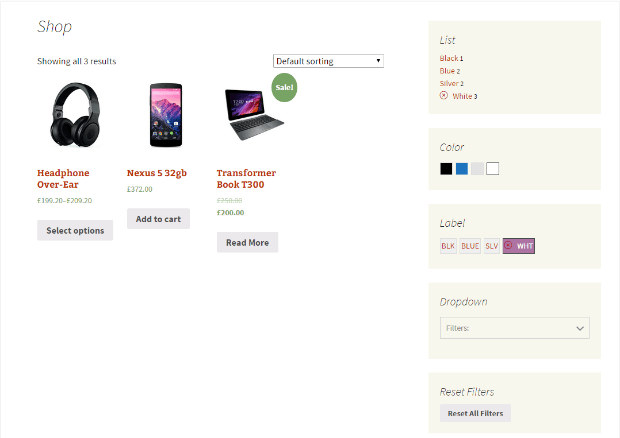Viewport: 620px width, 438px height.
Task: Filter by Silver in the List widget
Action: pos(449,83)
